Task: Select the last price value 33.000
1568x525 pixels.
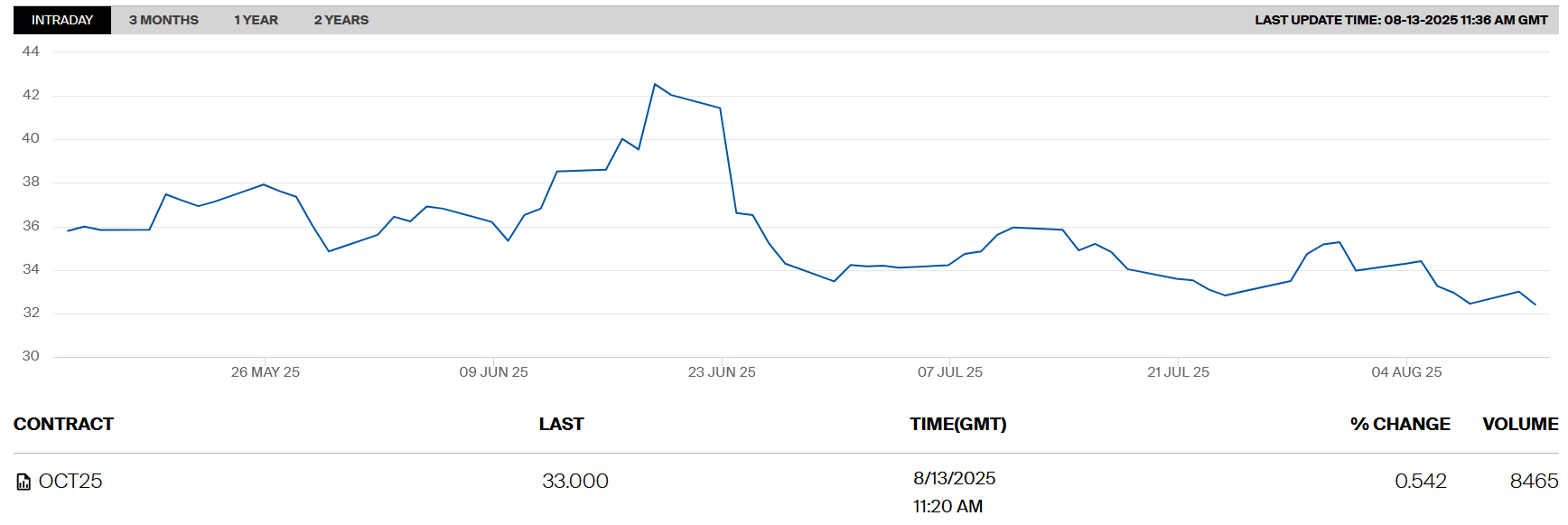Action: click(x=574, y=481)
